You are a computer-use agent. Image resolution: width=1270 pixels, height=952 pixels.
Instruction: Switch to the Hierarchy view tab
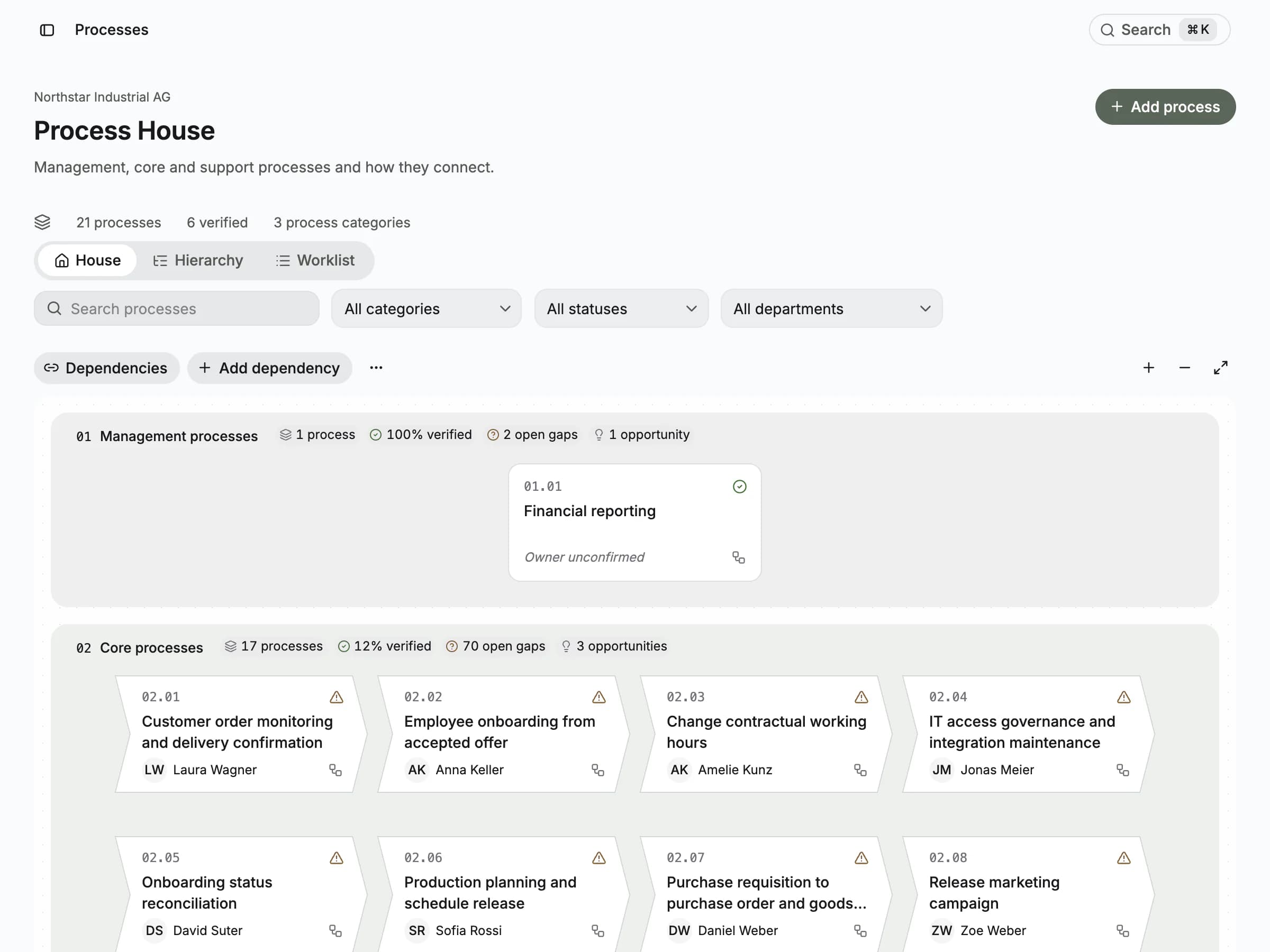pyautogui.click(x=198, y=261)
